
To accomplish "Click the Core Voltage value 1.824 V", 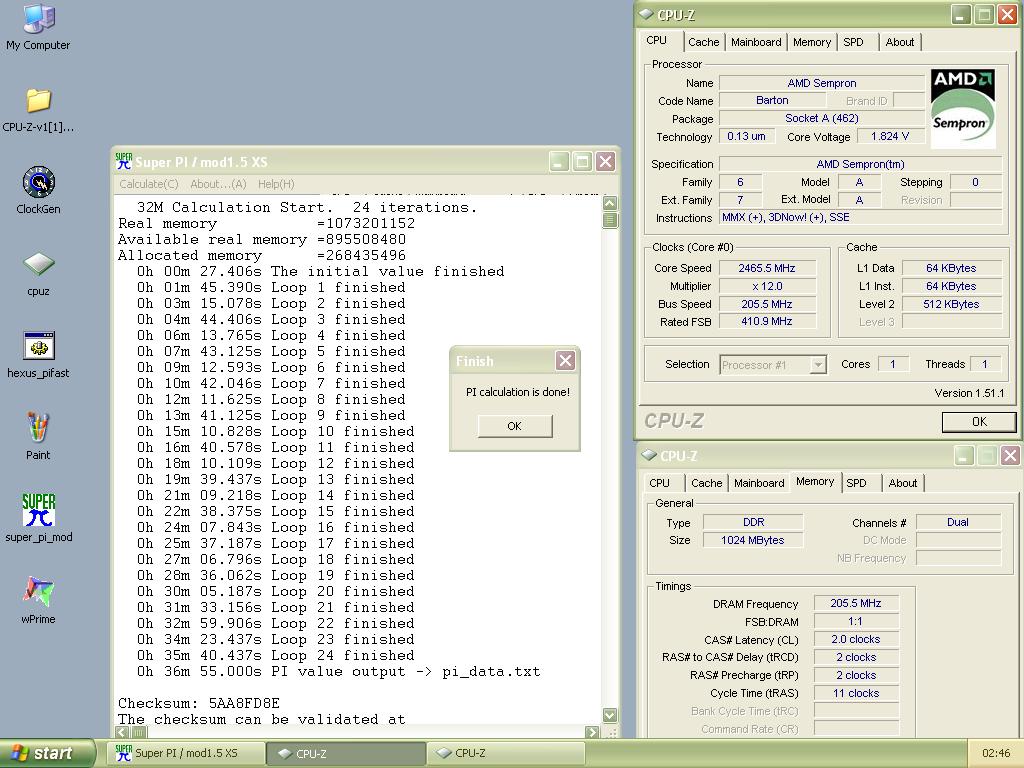I will [x=890, y=136].
